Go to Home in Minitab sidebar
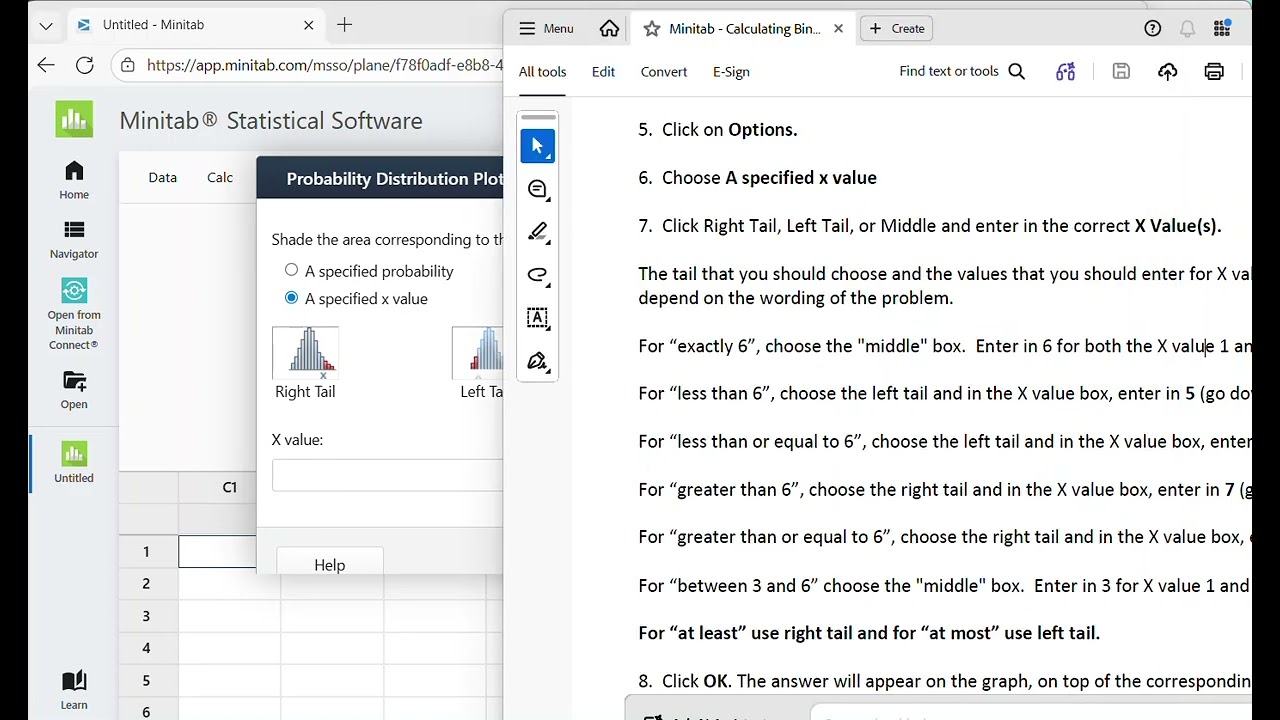The width and height of the screenshot is (1280, 720). point(74,180)
